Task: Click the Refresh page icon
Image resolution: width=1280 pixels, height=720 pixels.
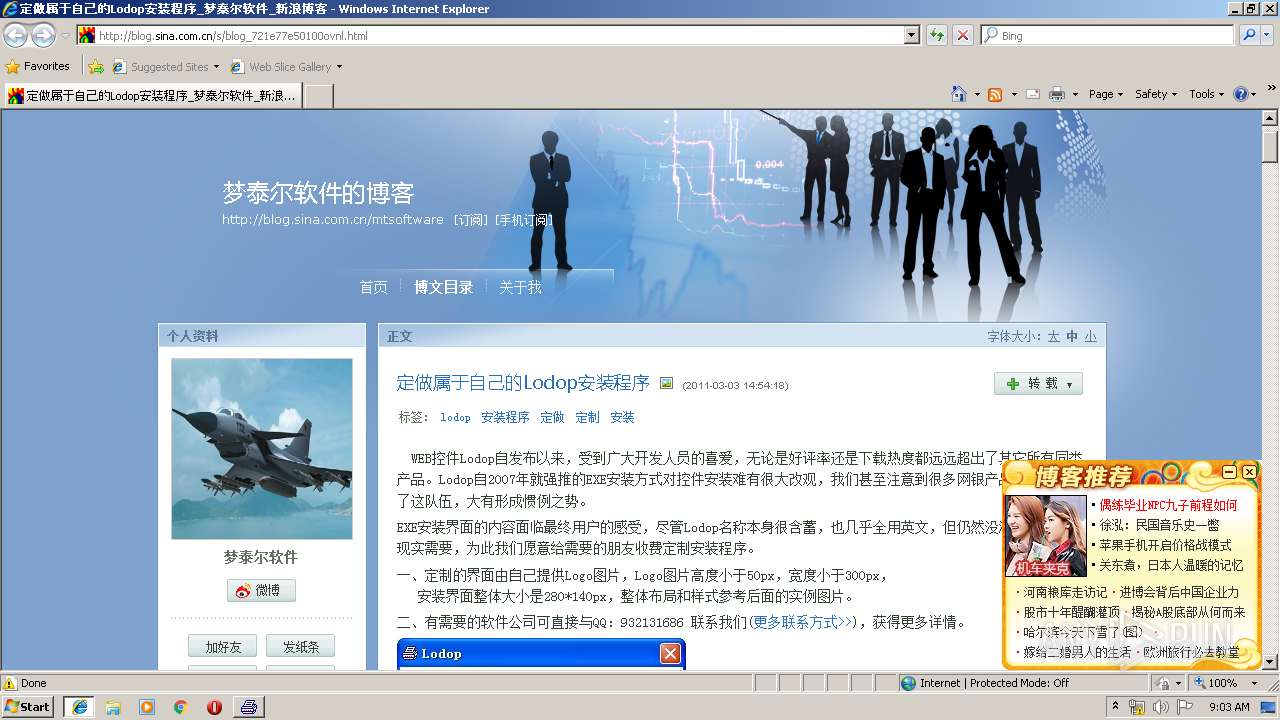Action: [937, 35]
